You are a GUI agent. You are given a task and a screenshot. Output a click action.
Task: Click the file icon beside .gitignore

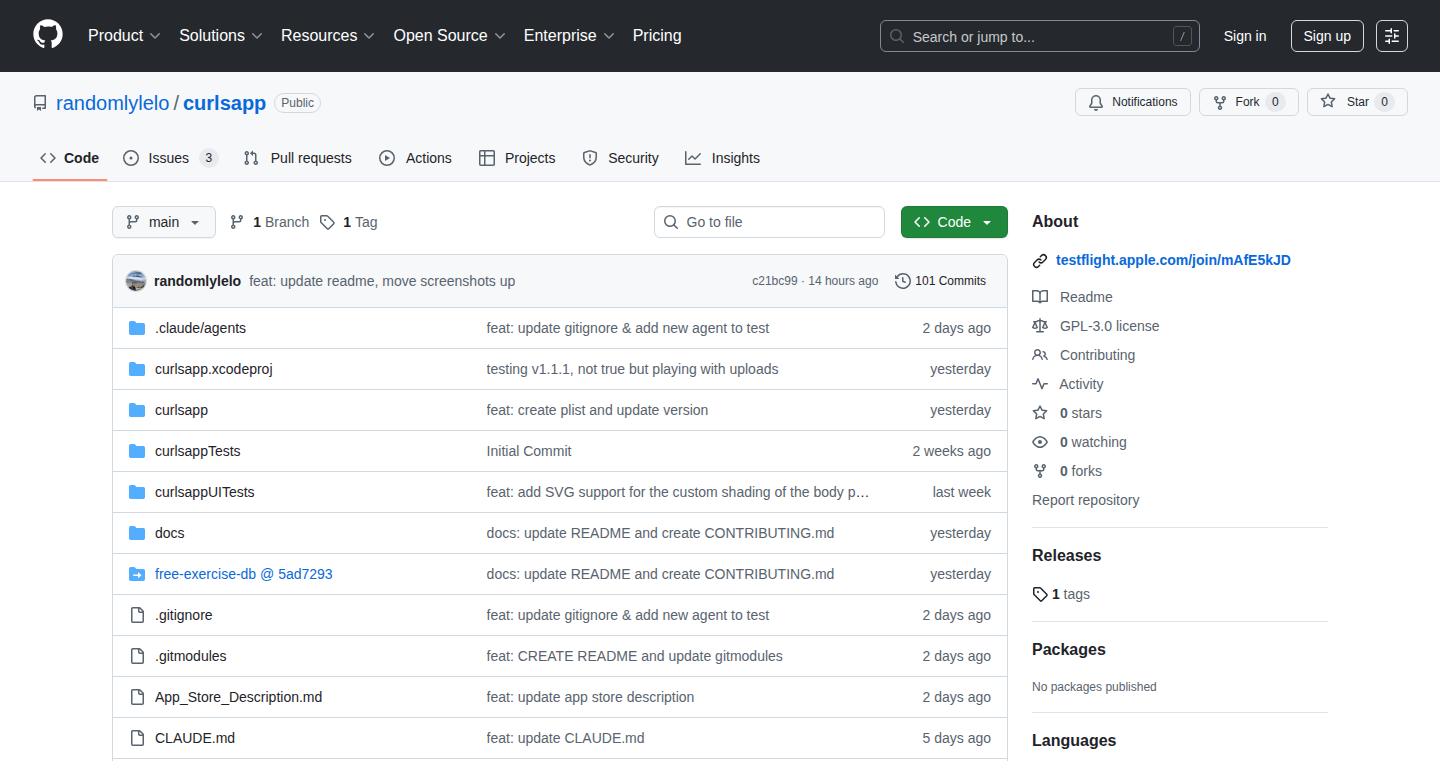pos(137,615)
